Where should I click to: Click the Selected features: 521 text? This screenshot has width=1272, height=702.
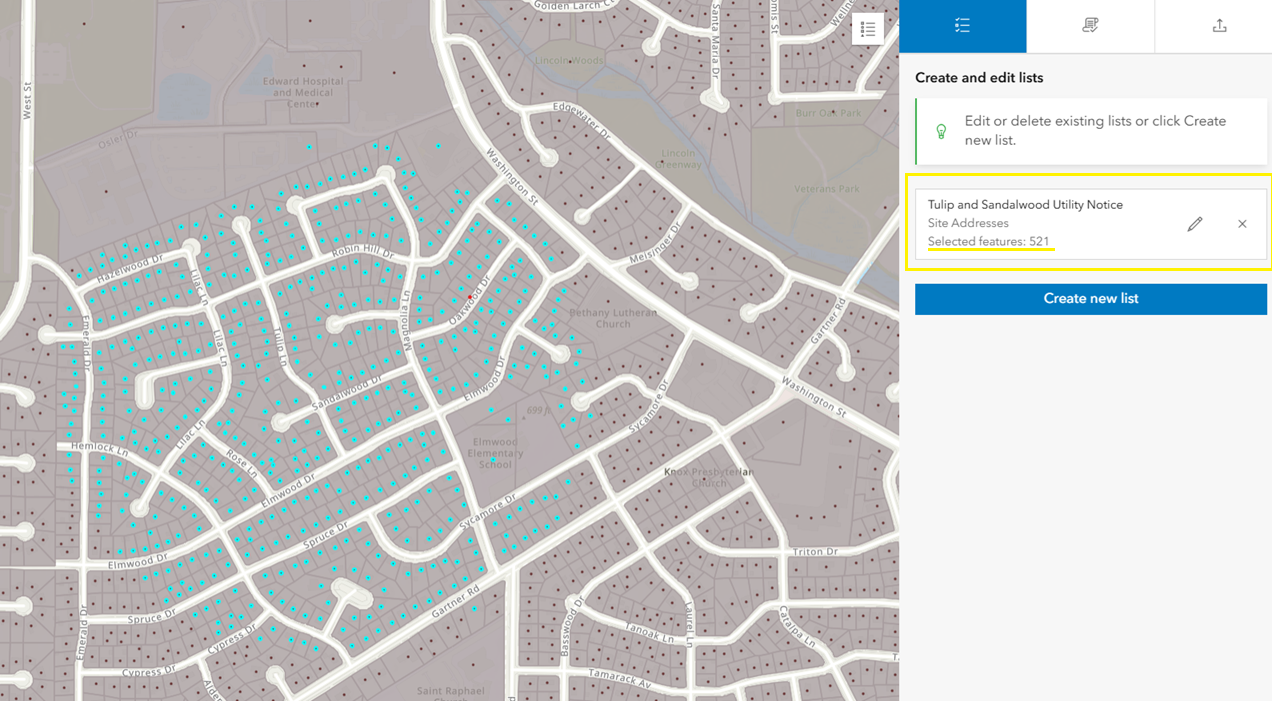pos(988,242)
